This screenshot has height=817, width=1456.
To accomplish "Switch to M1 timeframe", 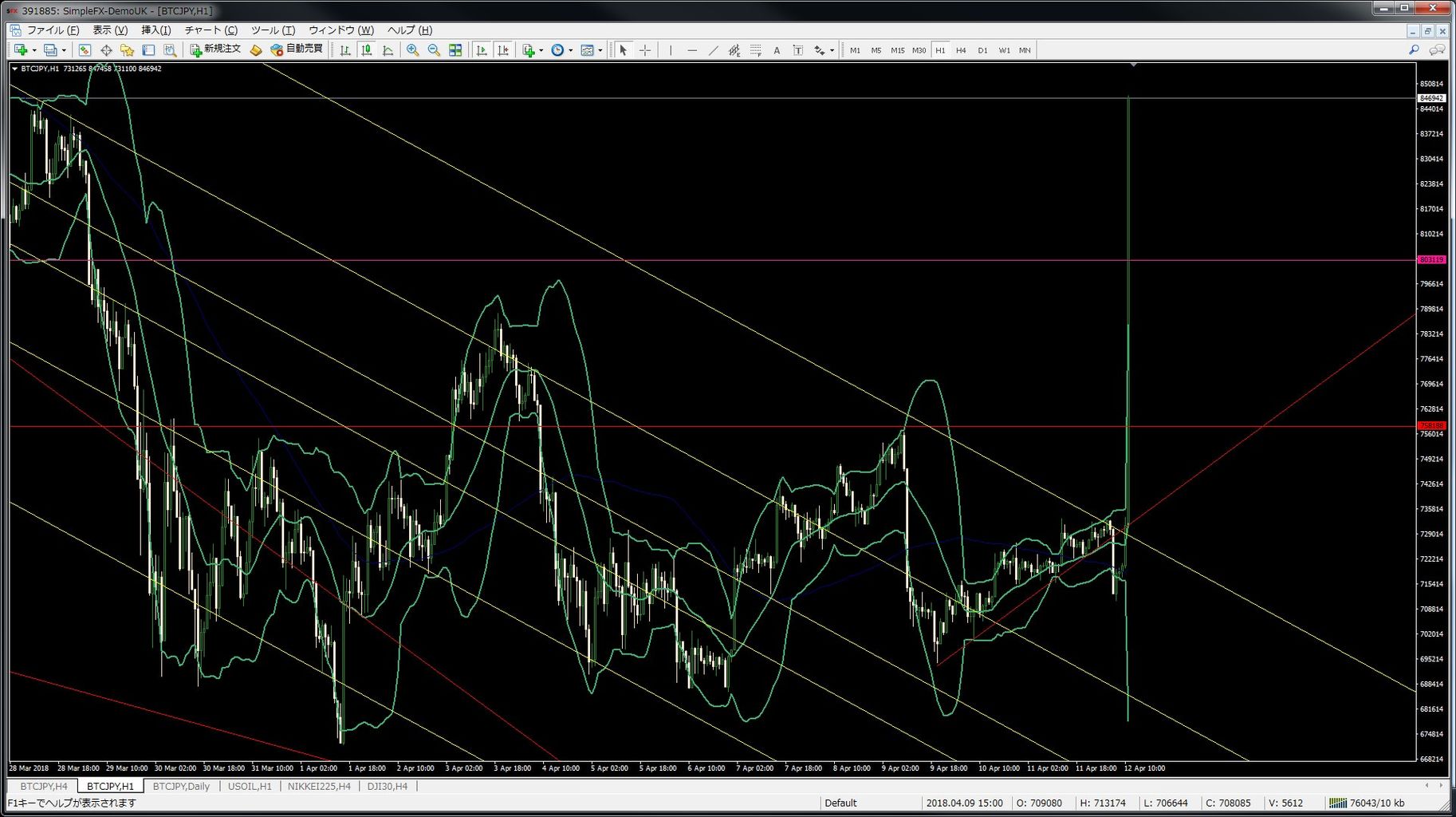I will pos(855,50).
